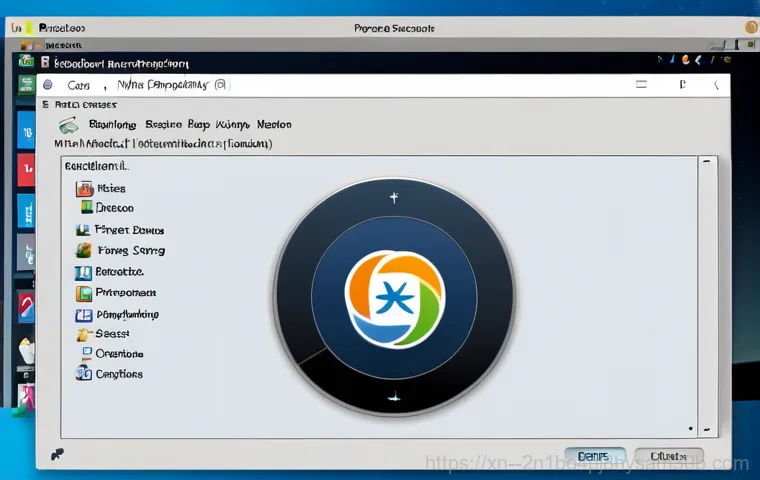Open the second menu item after the goggles
This screenshot has width=760, height=480.
164,125
